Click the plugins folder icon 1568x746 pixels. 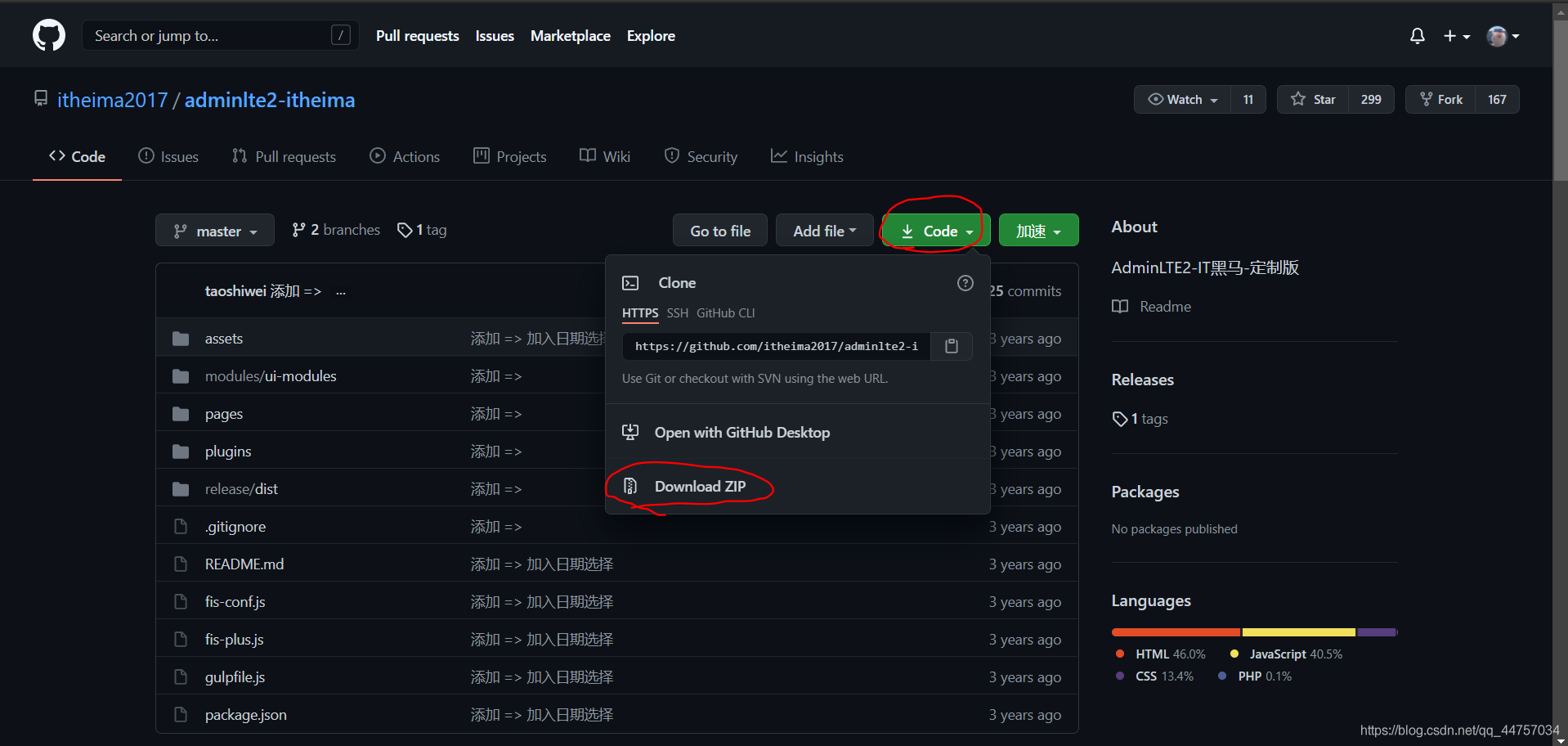coord(181,452)
